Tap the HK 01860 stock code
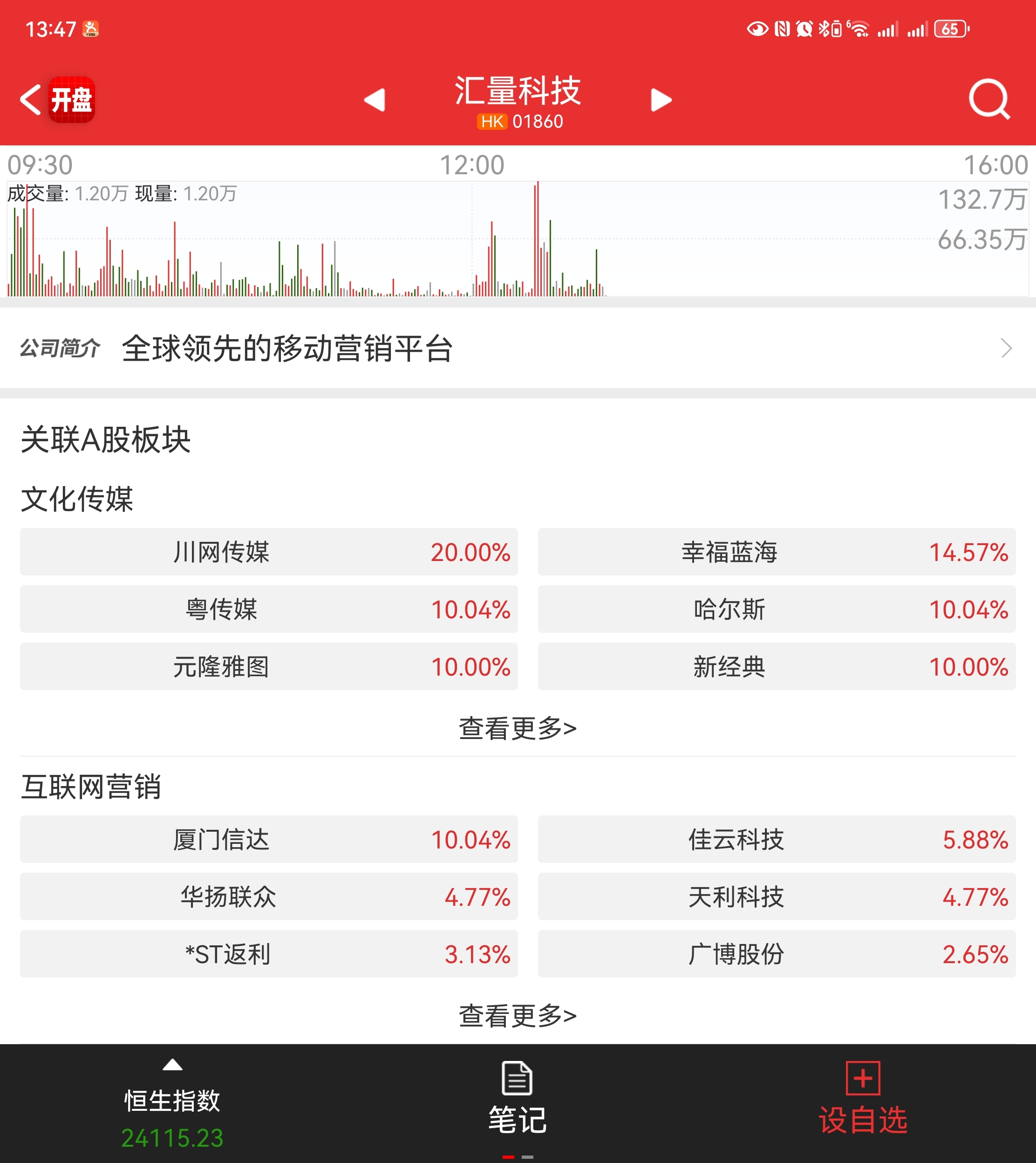Screen dimensions: 1036x1163 [520, 121]
